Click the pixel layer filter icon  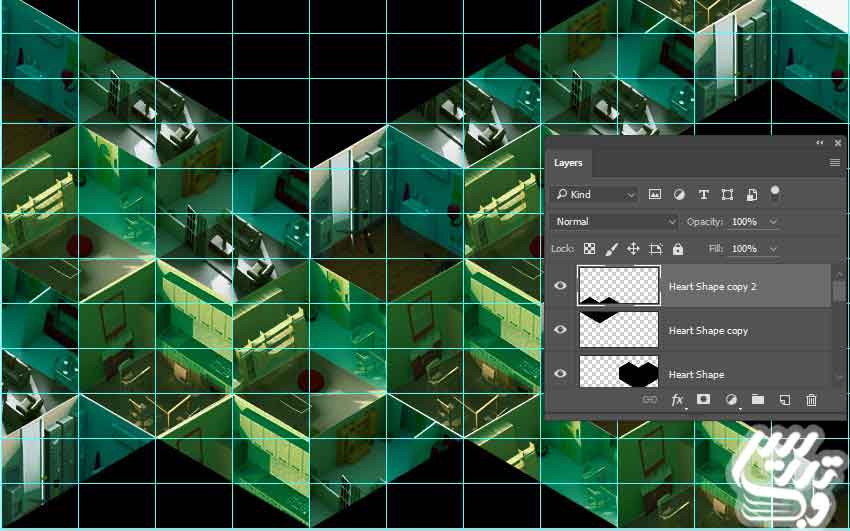655,195
